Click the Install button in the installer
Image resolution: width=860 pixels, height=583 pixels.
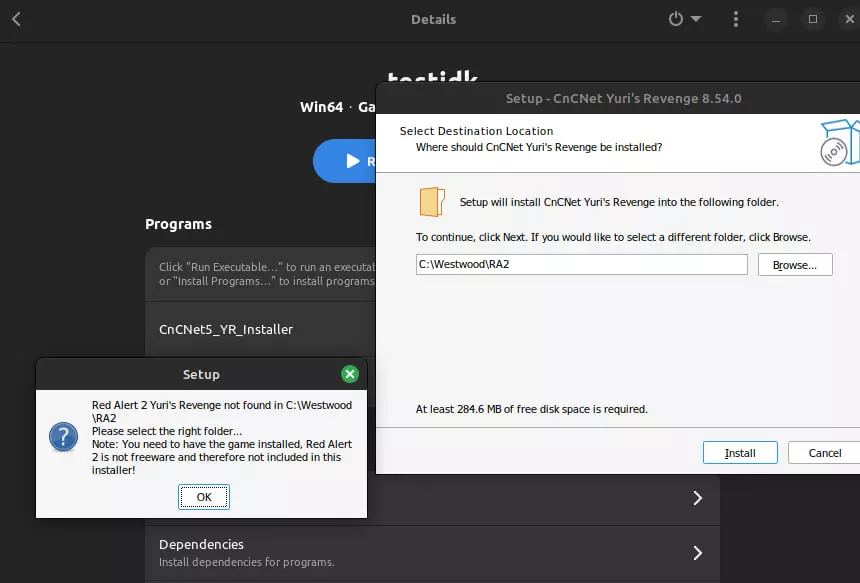point(740,453)
